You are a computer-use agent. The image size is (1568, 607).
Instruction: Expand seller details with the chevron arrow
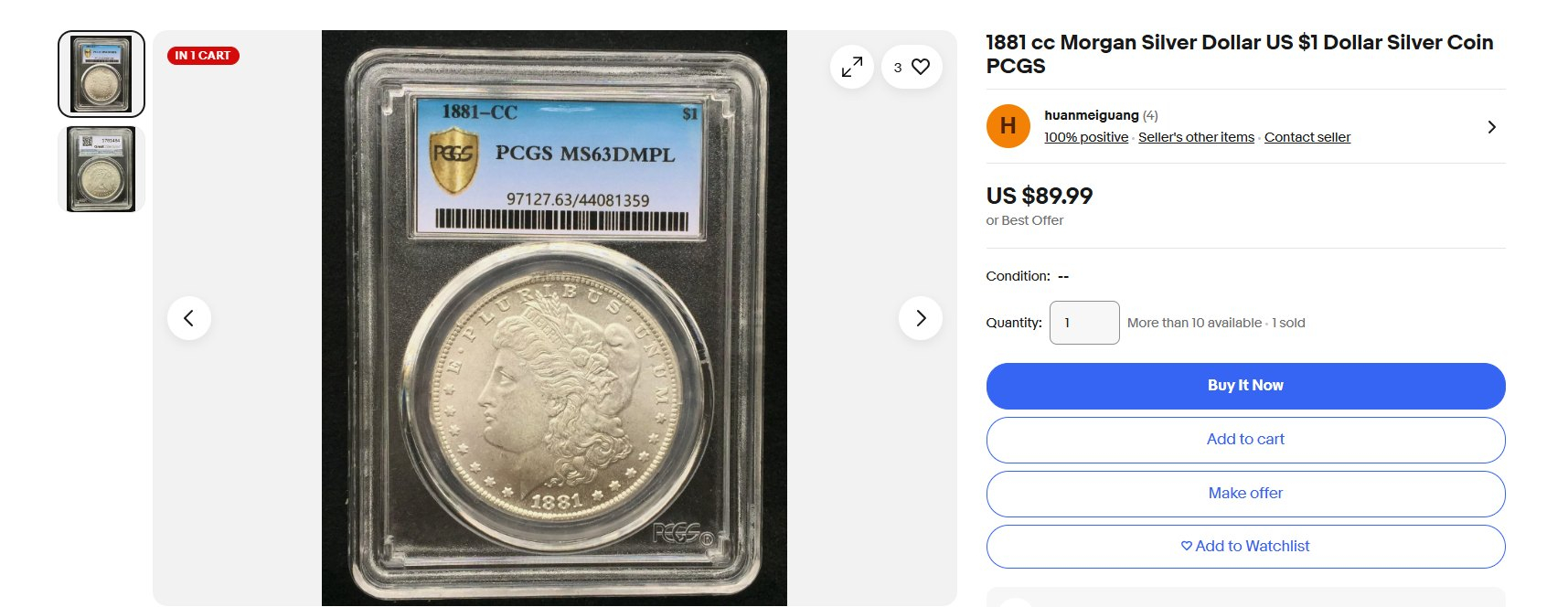pos(1491,127)
